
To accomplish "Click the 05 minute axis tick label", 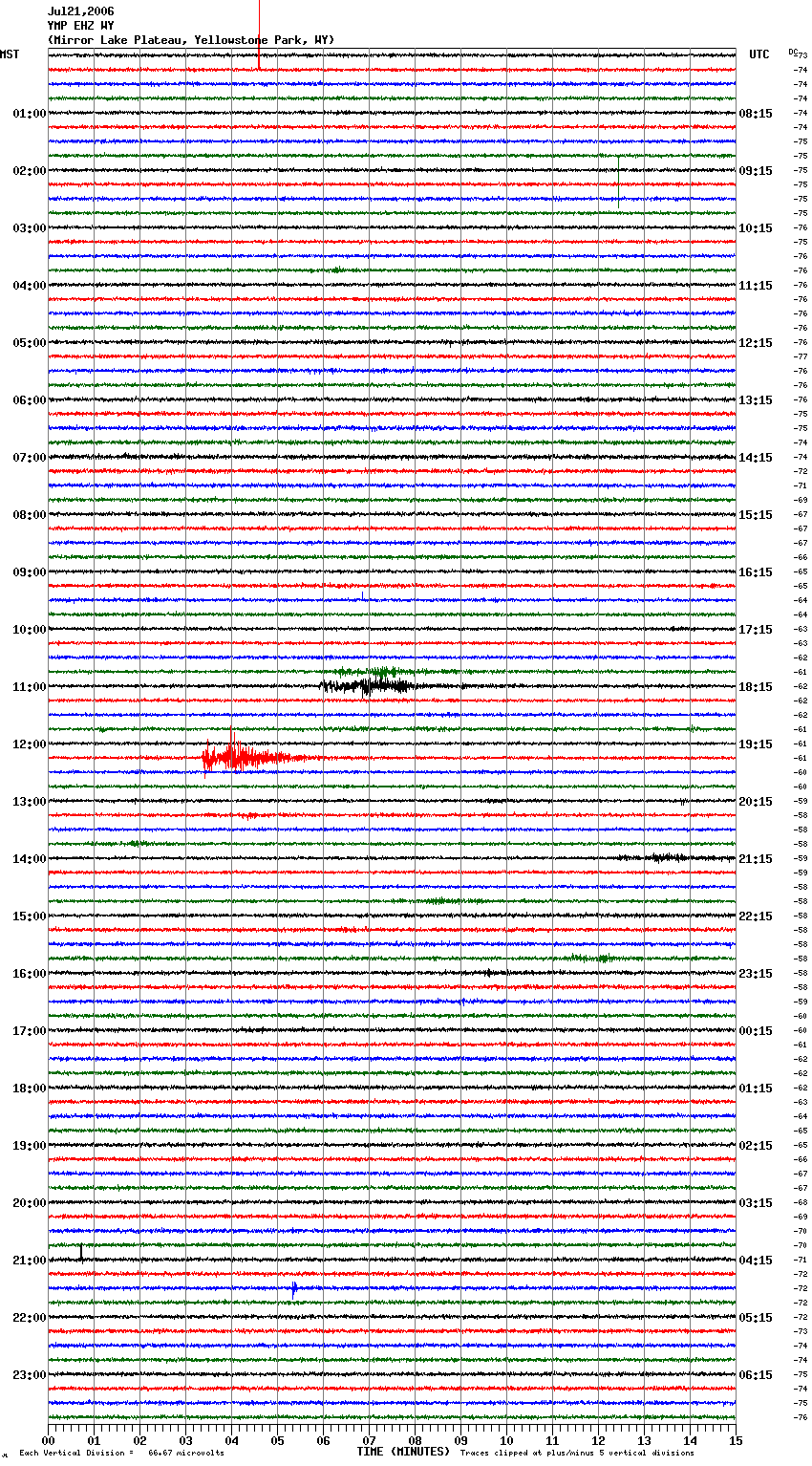I will click(277, 1440).
